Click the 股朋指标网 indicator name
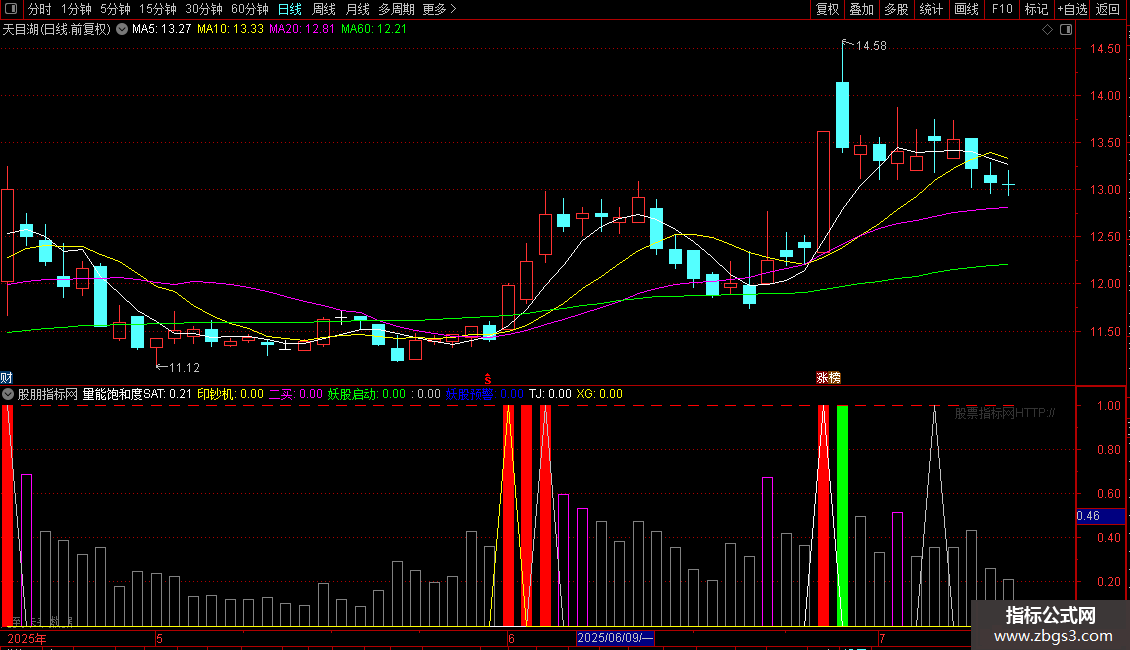This screenshot has height=650, width=1130. 48,394
